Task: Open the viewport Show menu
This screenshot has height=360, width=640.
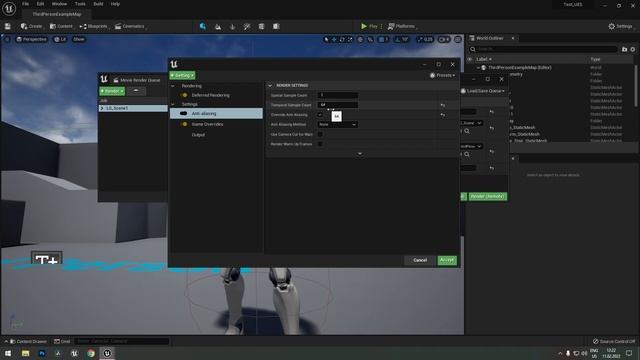Action: [79, 39]
